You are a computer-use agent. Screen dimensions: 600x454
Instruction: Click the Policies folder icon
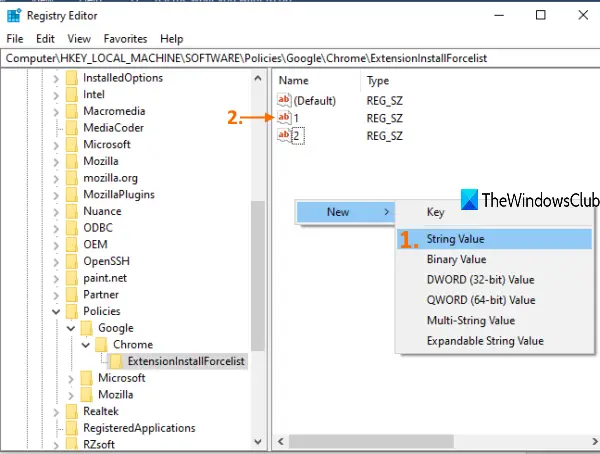click(x=72, y=311)
